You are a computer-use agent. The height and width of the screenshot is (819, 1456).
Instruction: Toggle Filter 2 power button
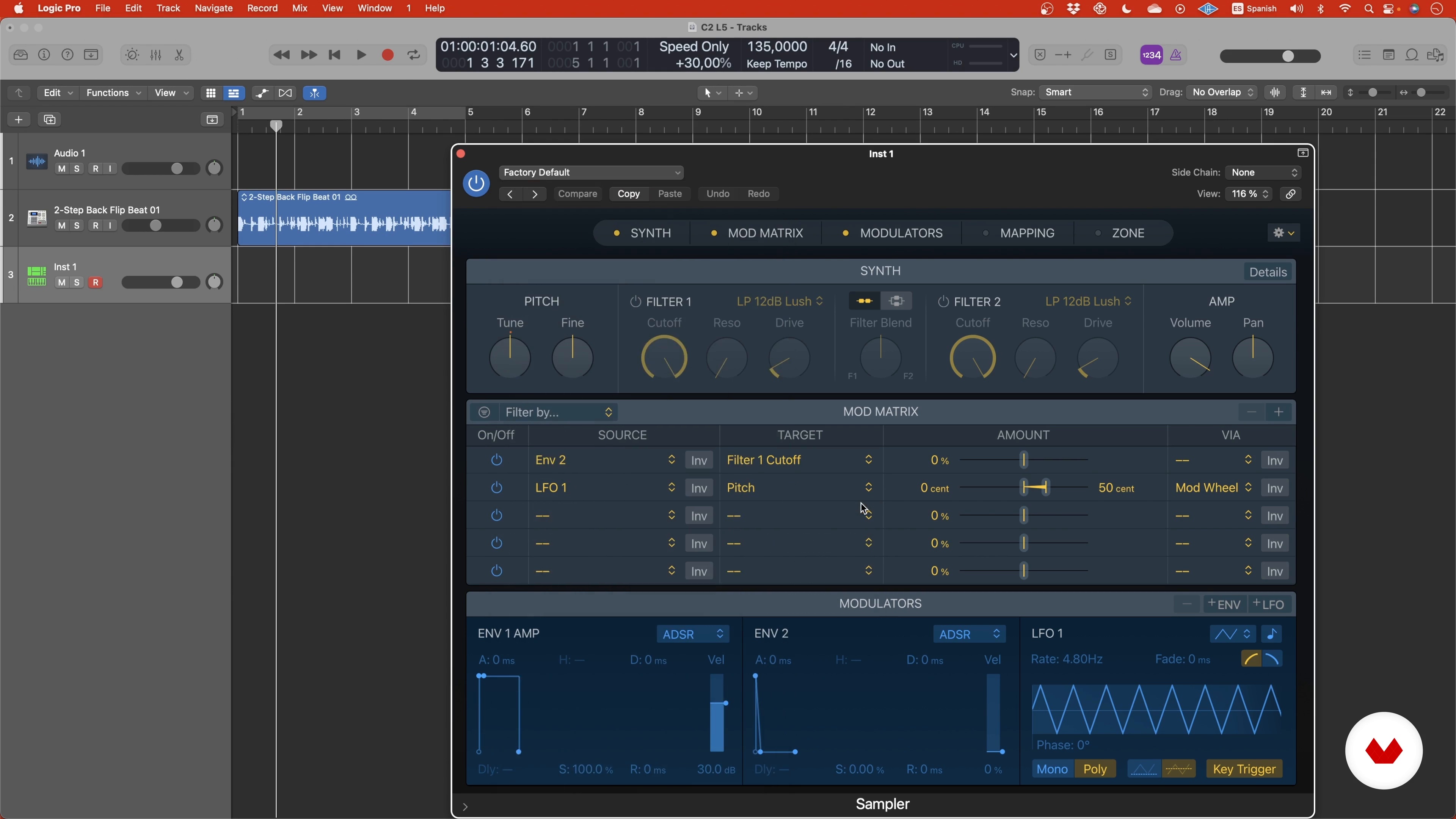(x=943, y=302)
